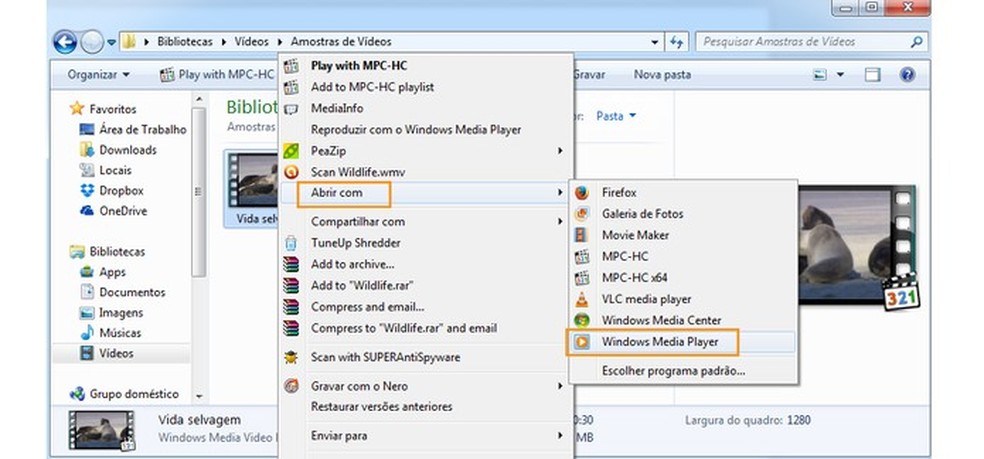
Task: Click the Add to MPC-HC playlist icon
Action: click(291, 87)
